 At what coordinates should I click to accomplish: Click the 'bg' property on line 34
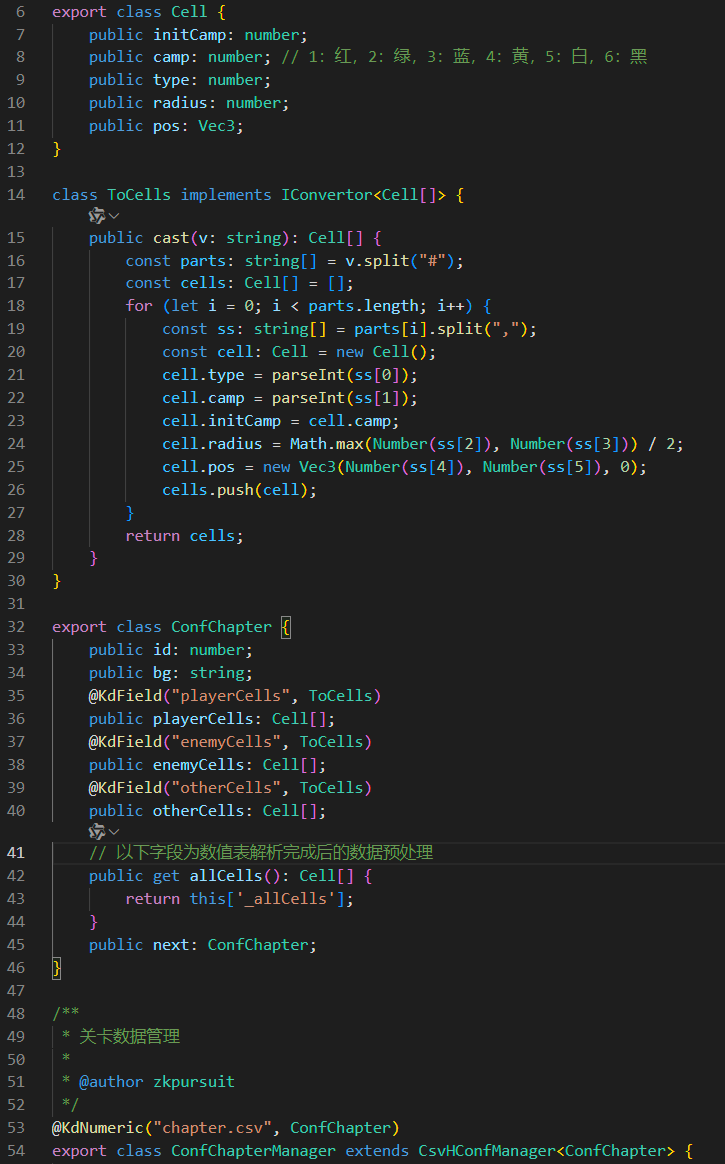[x=162, y=673]
